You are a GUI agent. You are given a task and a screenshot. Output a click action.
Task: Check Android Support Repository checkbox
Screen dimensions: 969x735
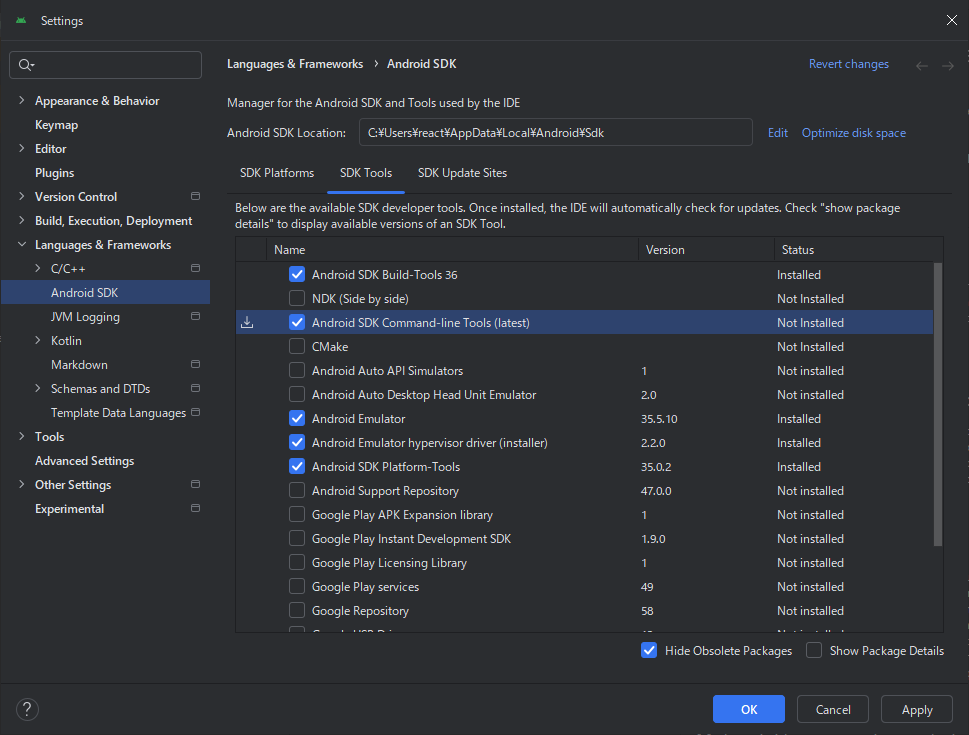(297, 491)
